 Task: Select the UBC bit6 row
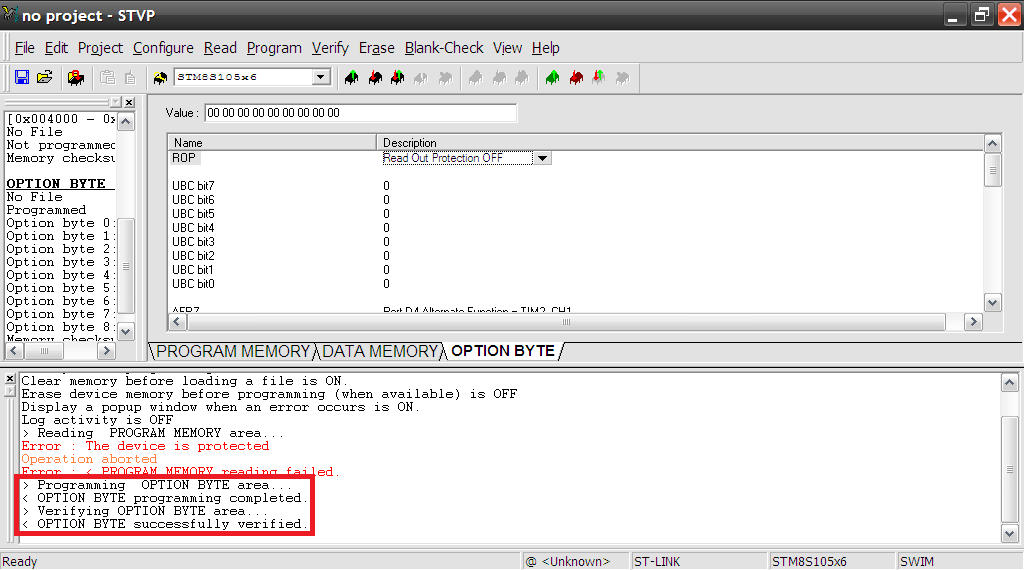pyautogui.click(x=193, y=200)
